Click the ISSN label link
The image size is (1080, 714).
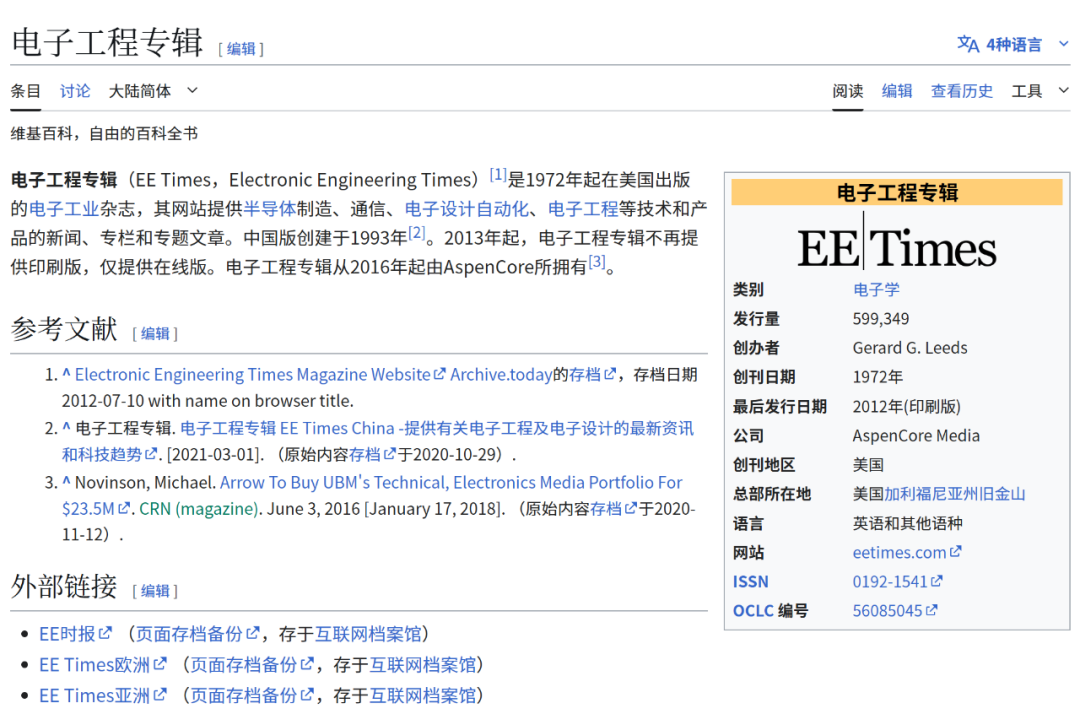click(x=750, y=582)
